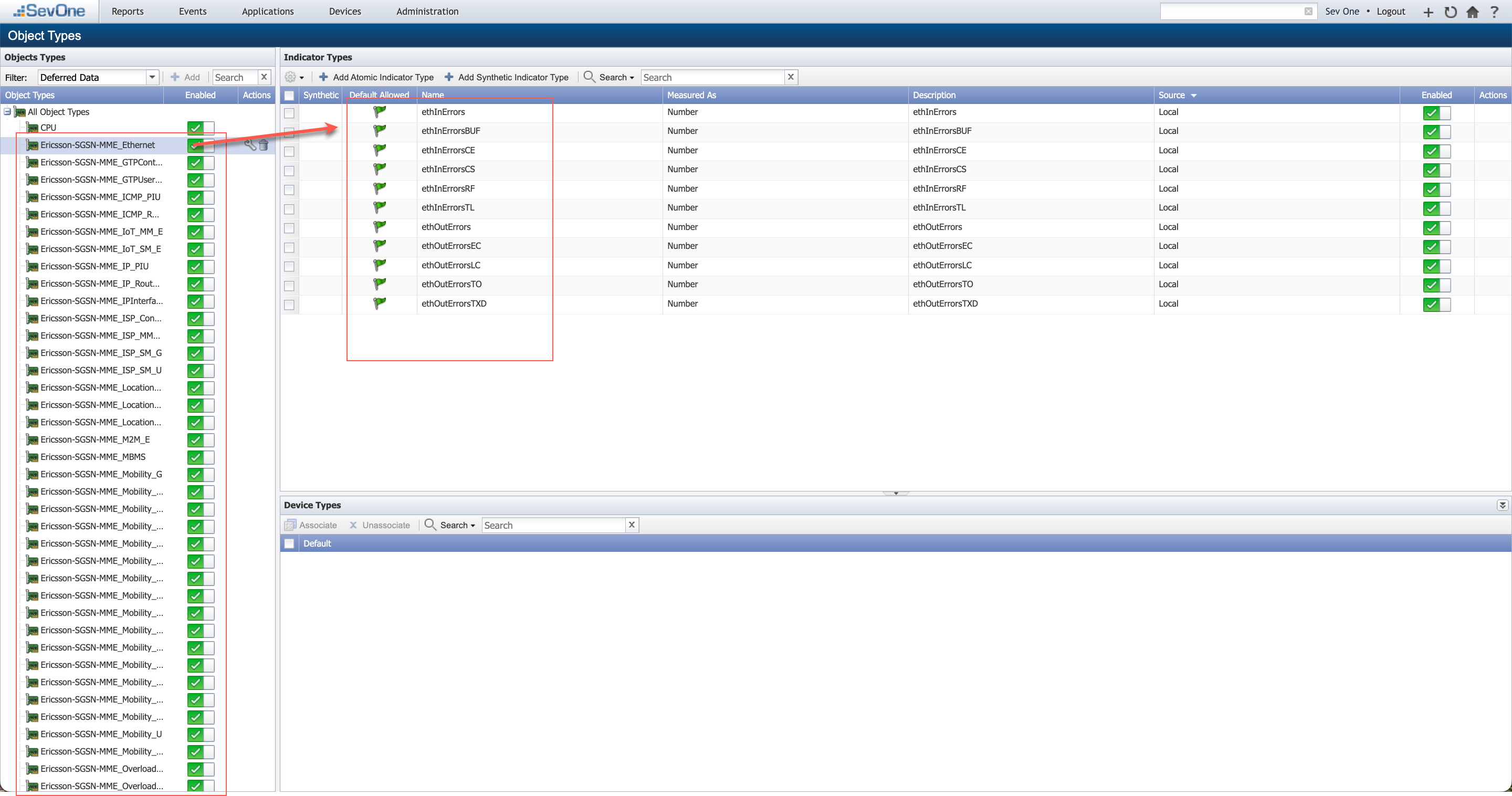Click the default-allowed flag for ethOutErrors
This screenshot has height=796, width=1512.
point(380,227)
